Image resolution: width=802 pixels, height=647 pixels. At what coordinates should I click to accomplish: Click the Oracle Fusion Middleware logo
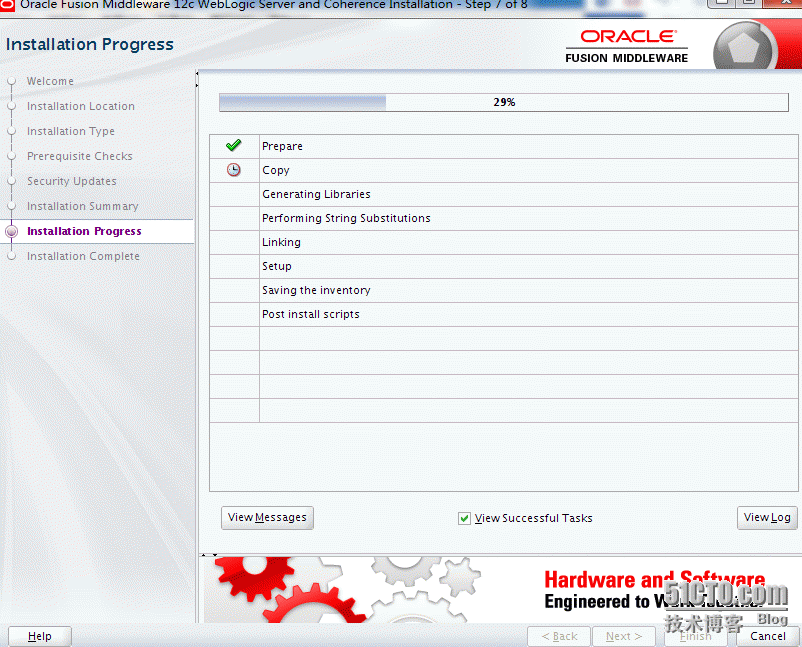(x=627, y=46)
